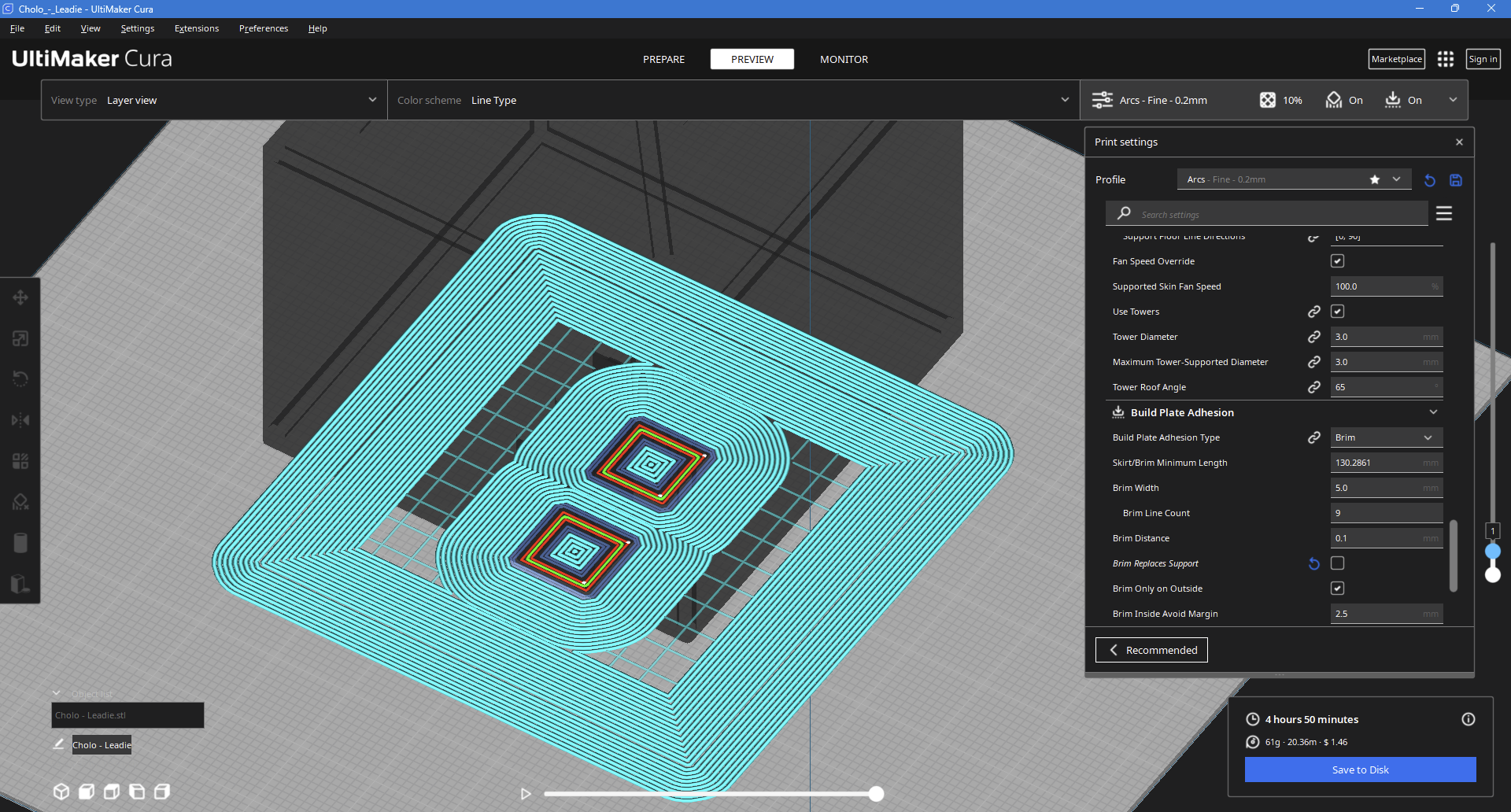
Task: Save profile changes with the disk icon
Action: pos(1456,180)
